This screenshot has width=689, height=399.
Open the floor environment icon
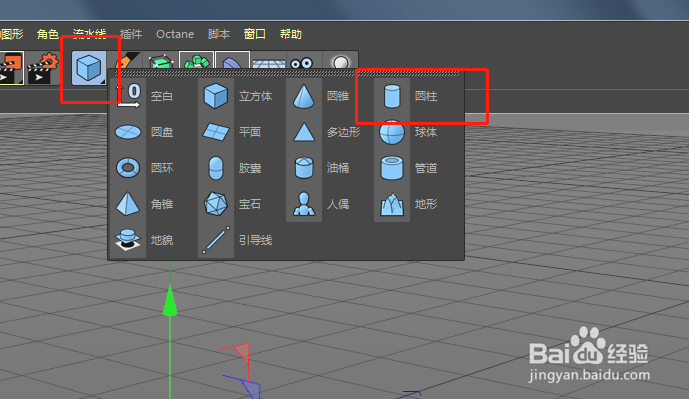268,61
